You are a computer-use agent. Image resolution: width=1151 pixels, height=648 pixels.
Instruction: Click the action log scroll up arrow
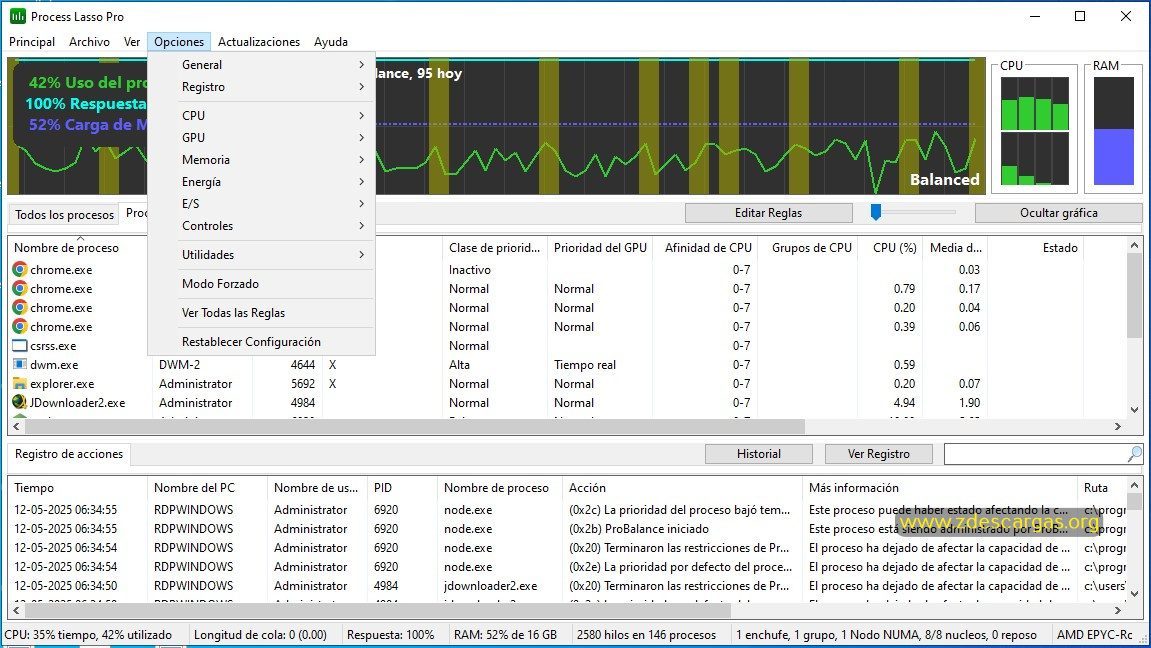(1135, 485)
